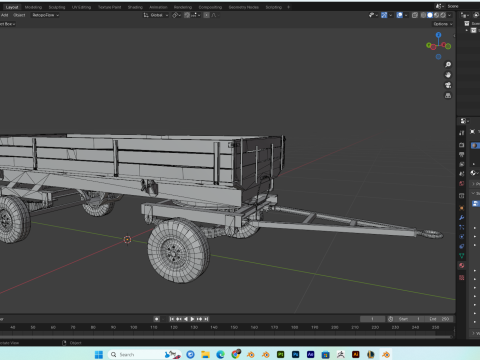
Task: Play the animation forward
Action: coord(192,319)
